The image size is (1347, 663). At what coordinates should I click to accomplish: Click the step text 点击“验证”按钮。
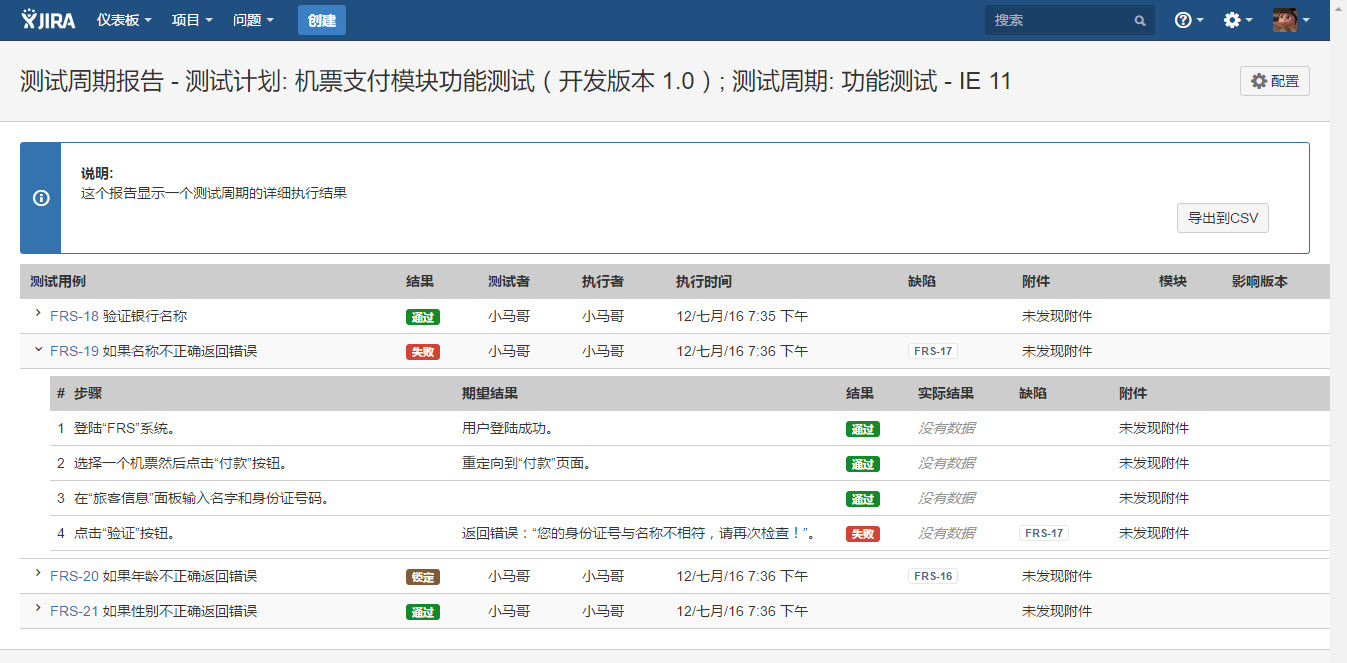point(125,533)
